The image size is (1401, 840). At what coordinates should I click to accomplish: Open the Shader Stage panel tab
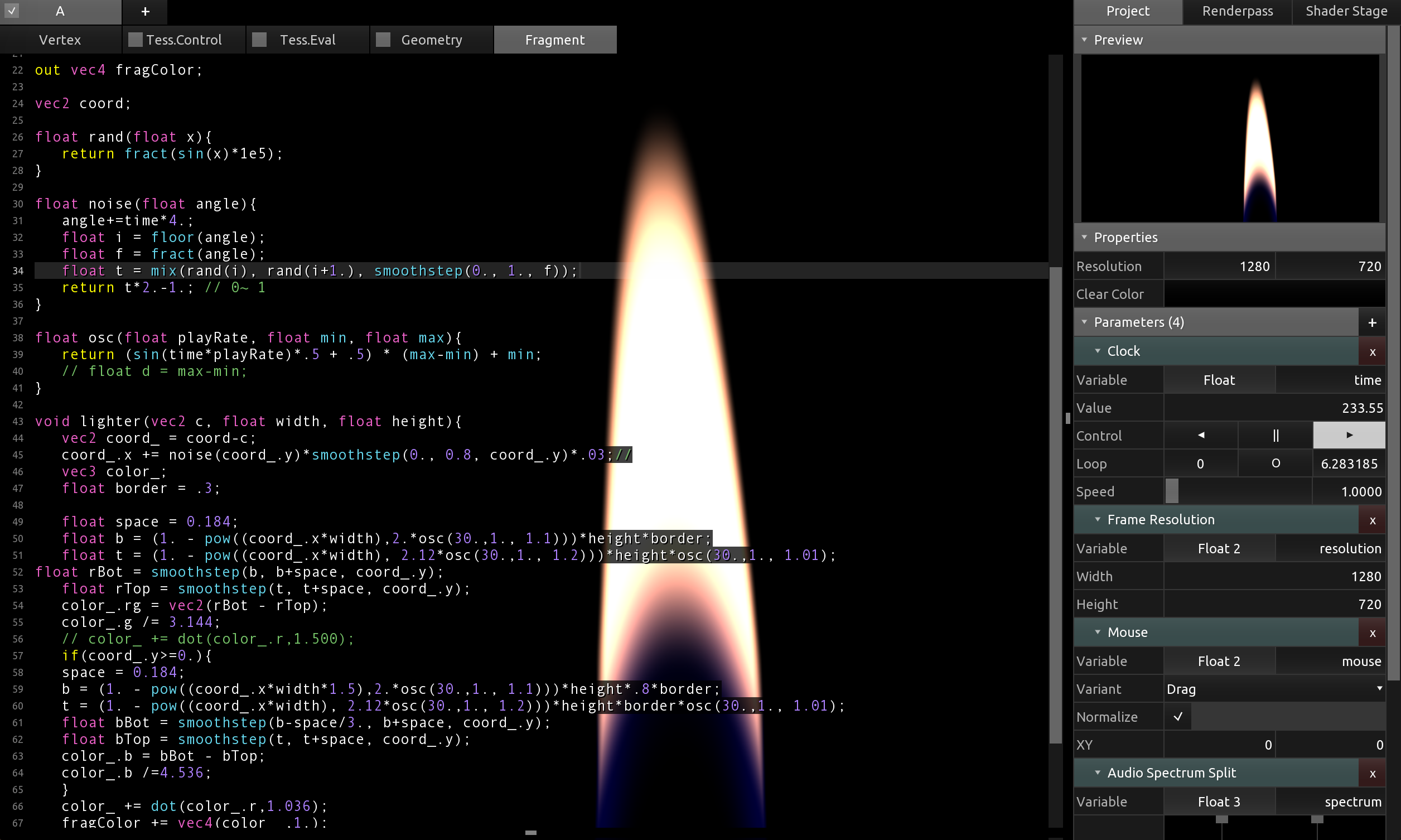tap(1346, 11)
